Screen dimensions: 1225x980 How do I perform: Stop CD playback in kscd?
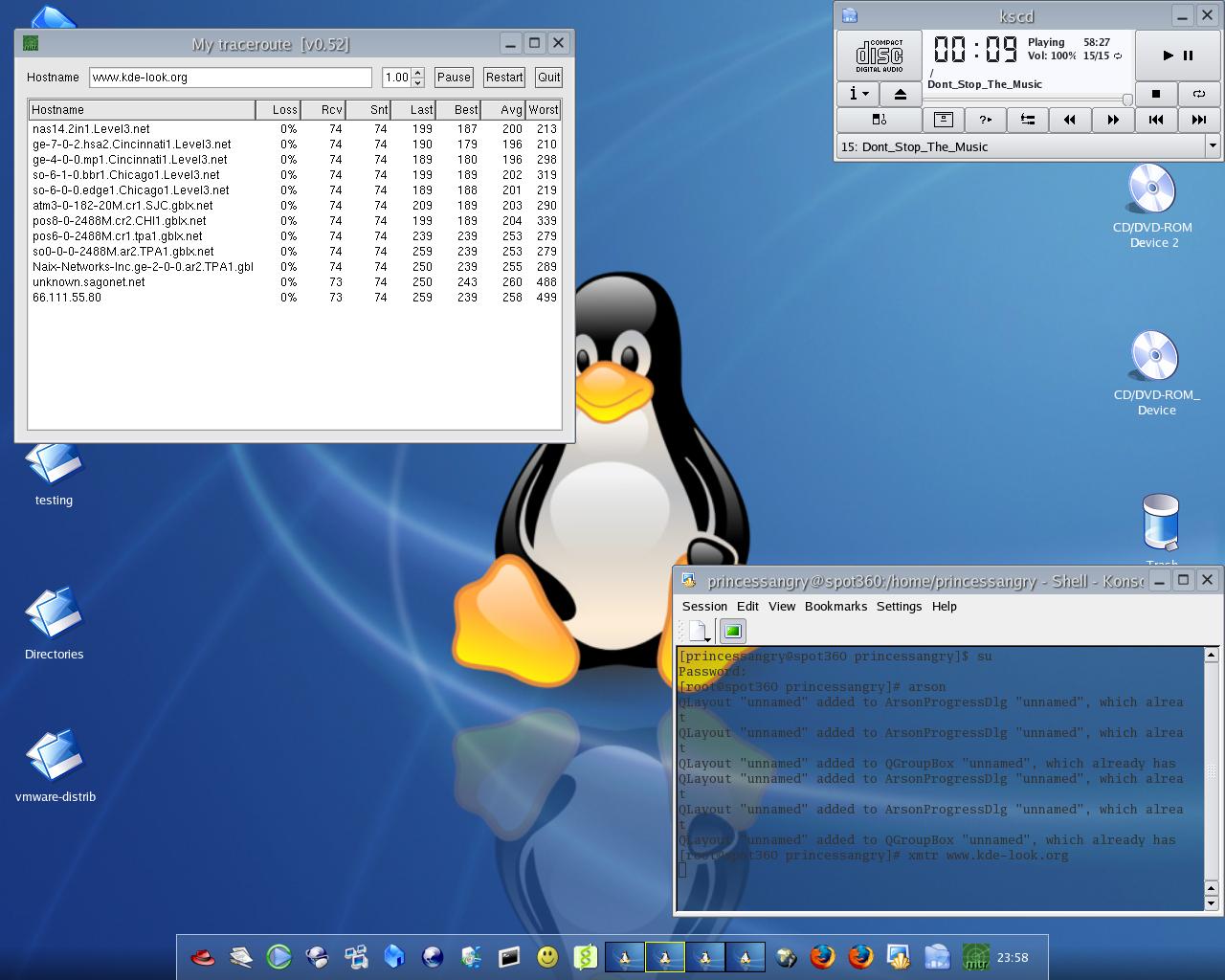[x=1156, y=94]
